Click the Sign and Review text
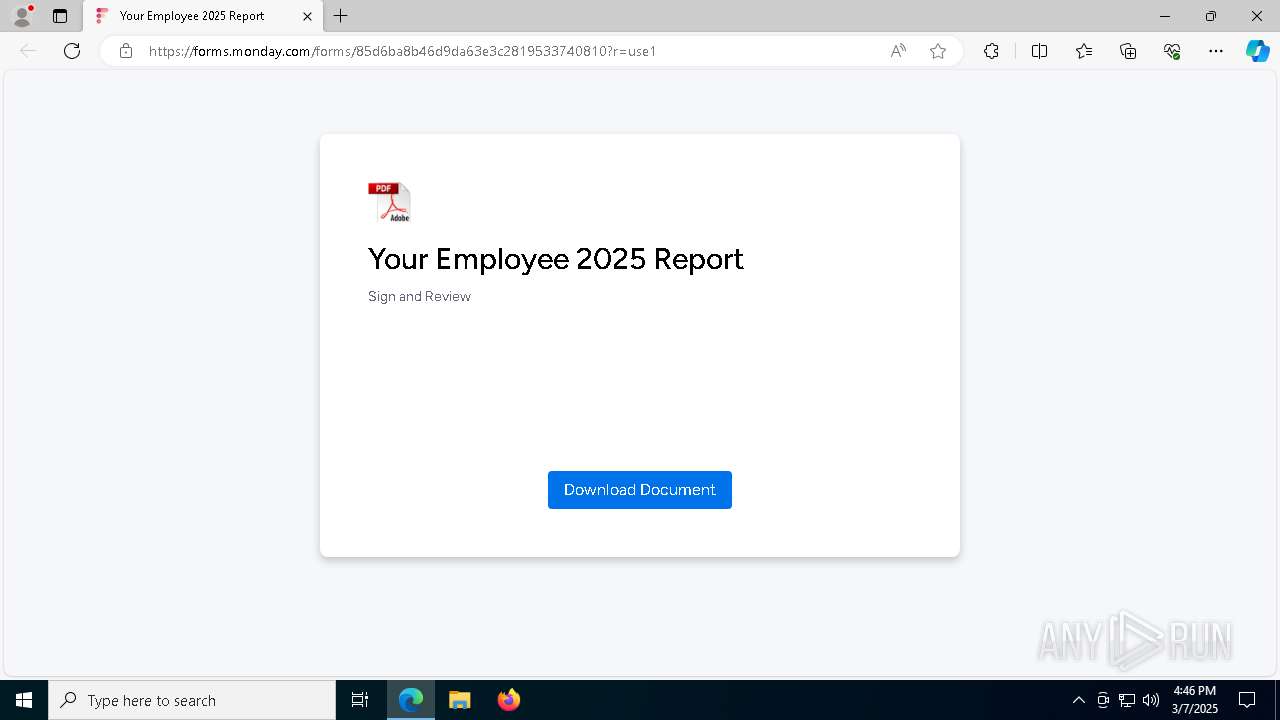 (419, 296)
